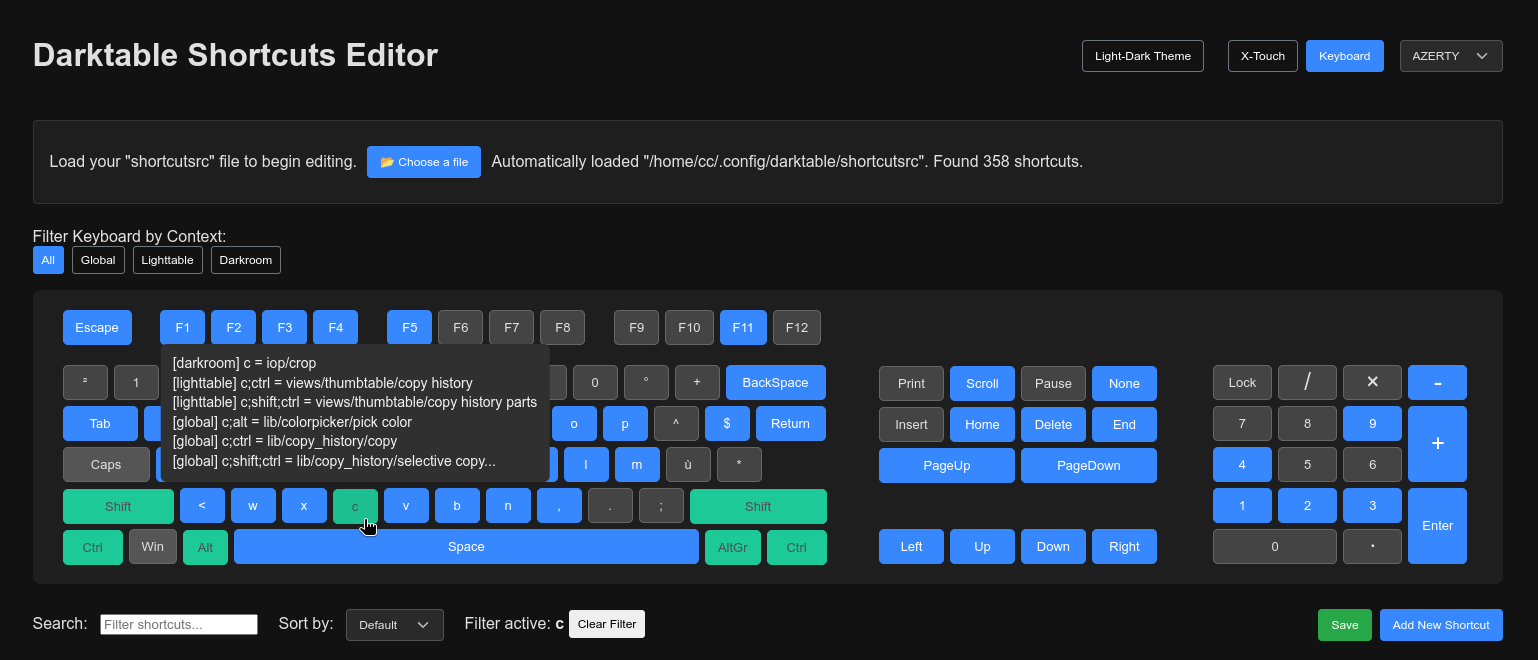Switch to X-Touch device mode
Viewport: 1538px width, 660px height.
coord(1262,56)
